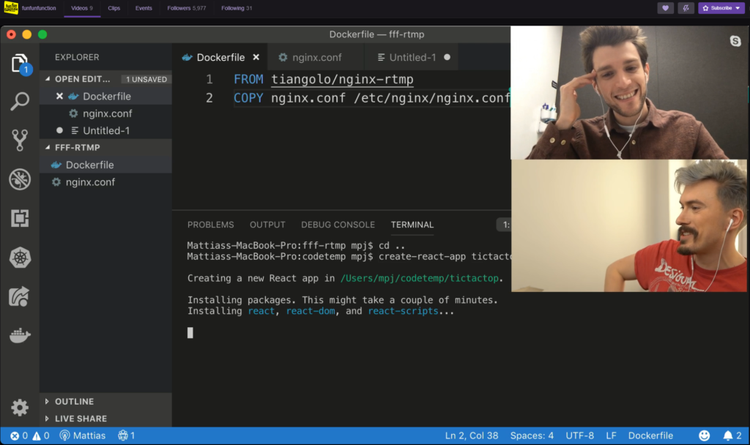
Task: Click the Manage gear icon
Action: (19, 407)
